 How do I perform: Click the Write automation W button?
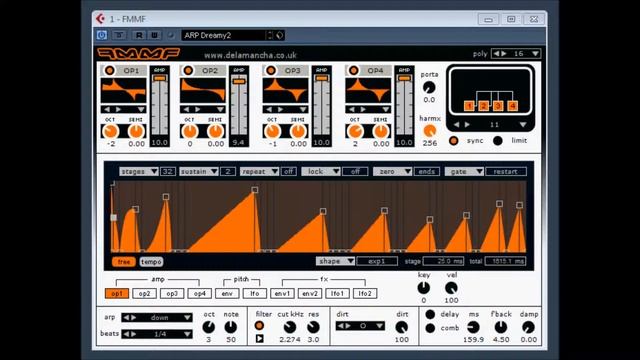[x=154, y=35]
